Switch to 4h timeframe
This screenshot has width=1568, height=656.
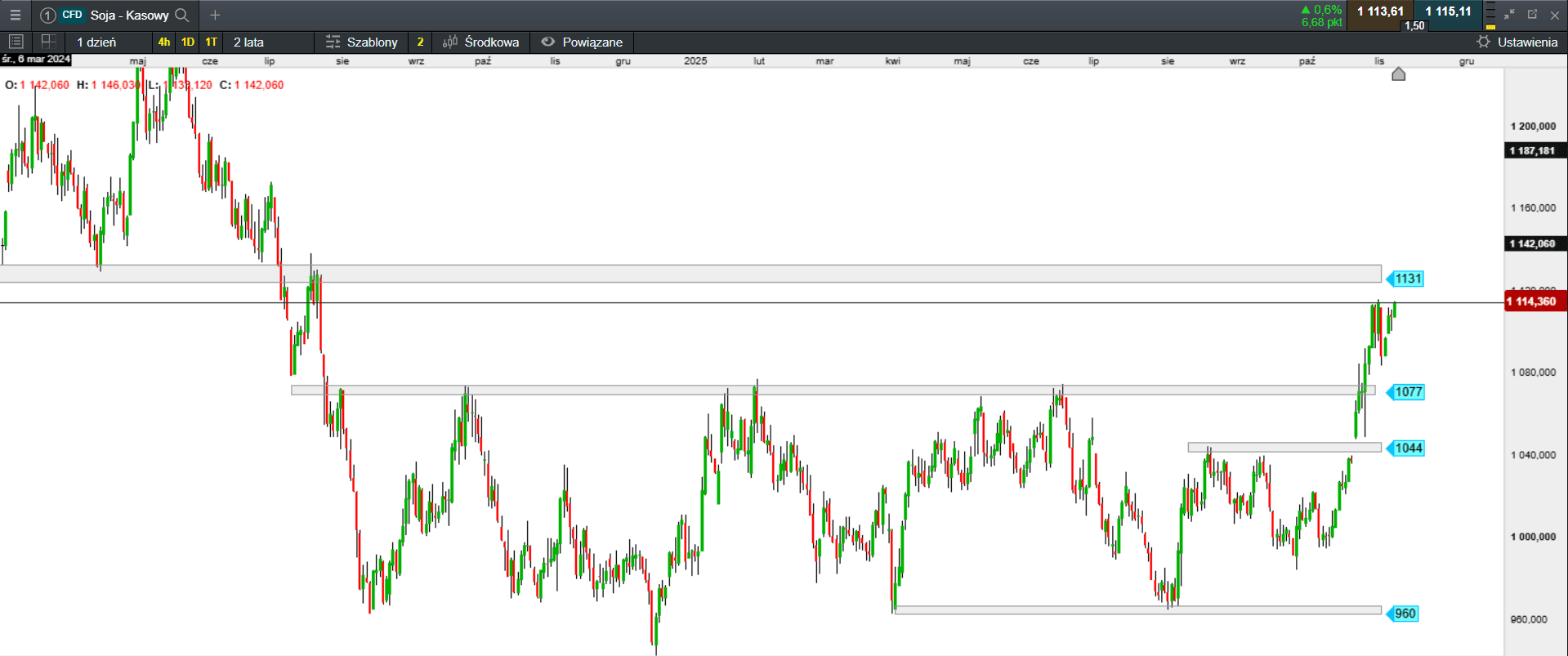(x=164, y=42)
